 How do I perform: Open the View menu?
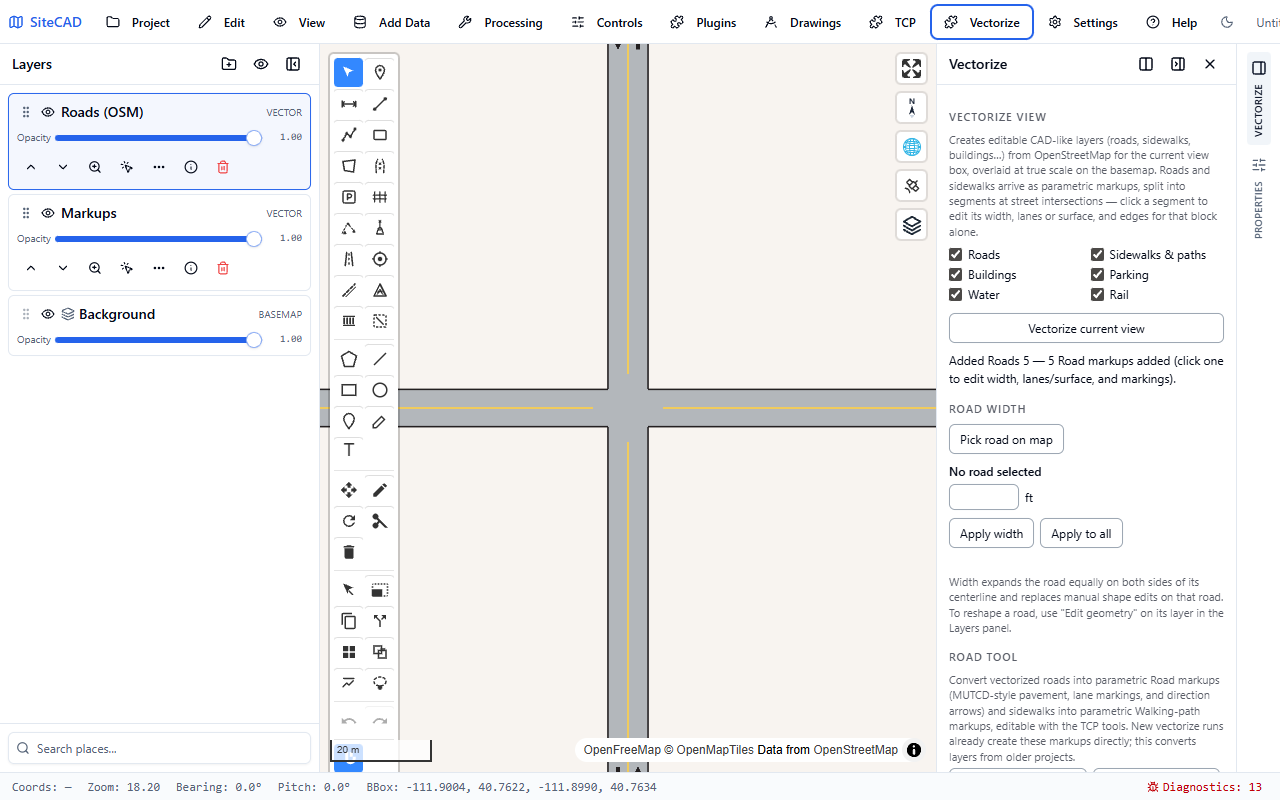[x=299, y=22]
